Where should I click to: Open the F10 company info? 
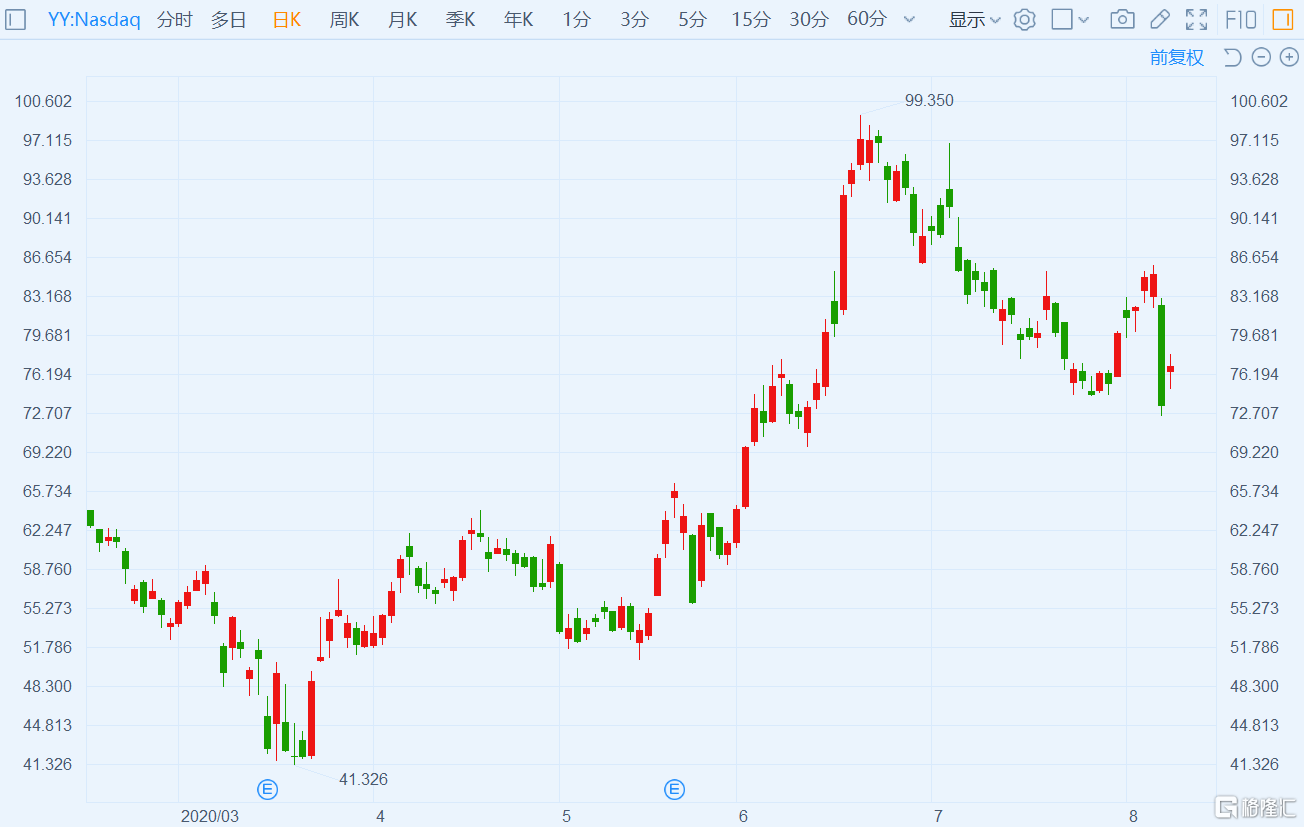pyautogui.click(x=1241, y=20)
